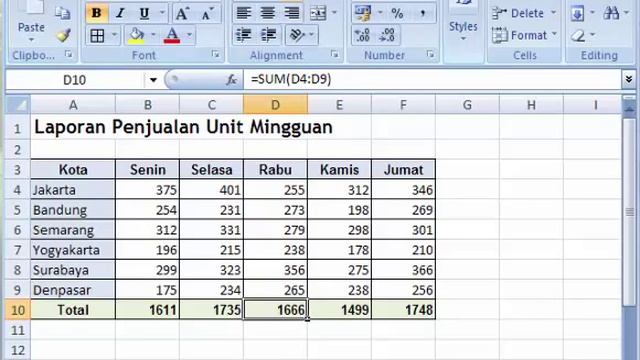The height and width of the screenshot is (360, 640).
Task: Click the Select All corner button
Action: pos(18,105)
